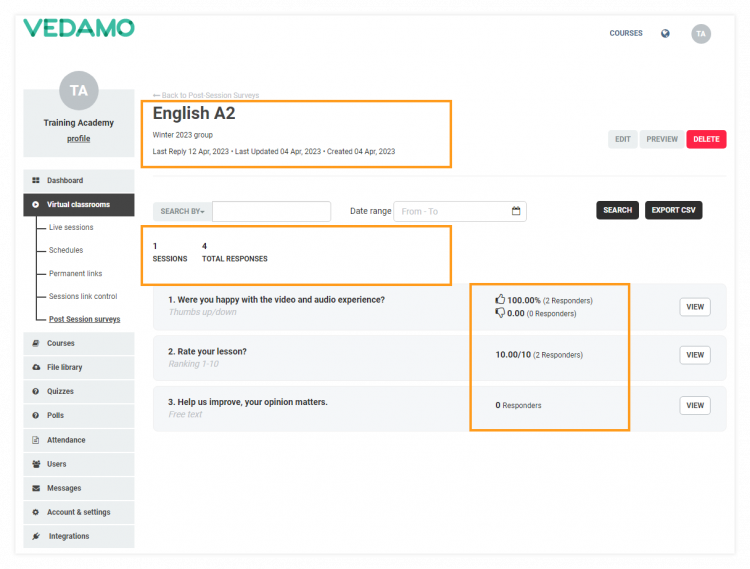The height and width of the screenshot is (569, 750).
Task: Go to Polls in the sidebar
Action: click(55, 415)
